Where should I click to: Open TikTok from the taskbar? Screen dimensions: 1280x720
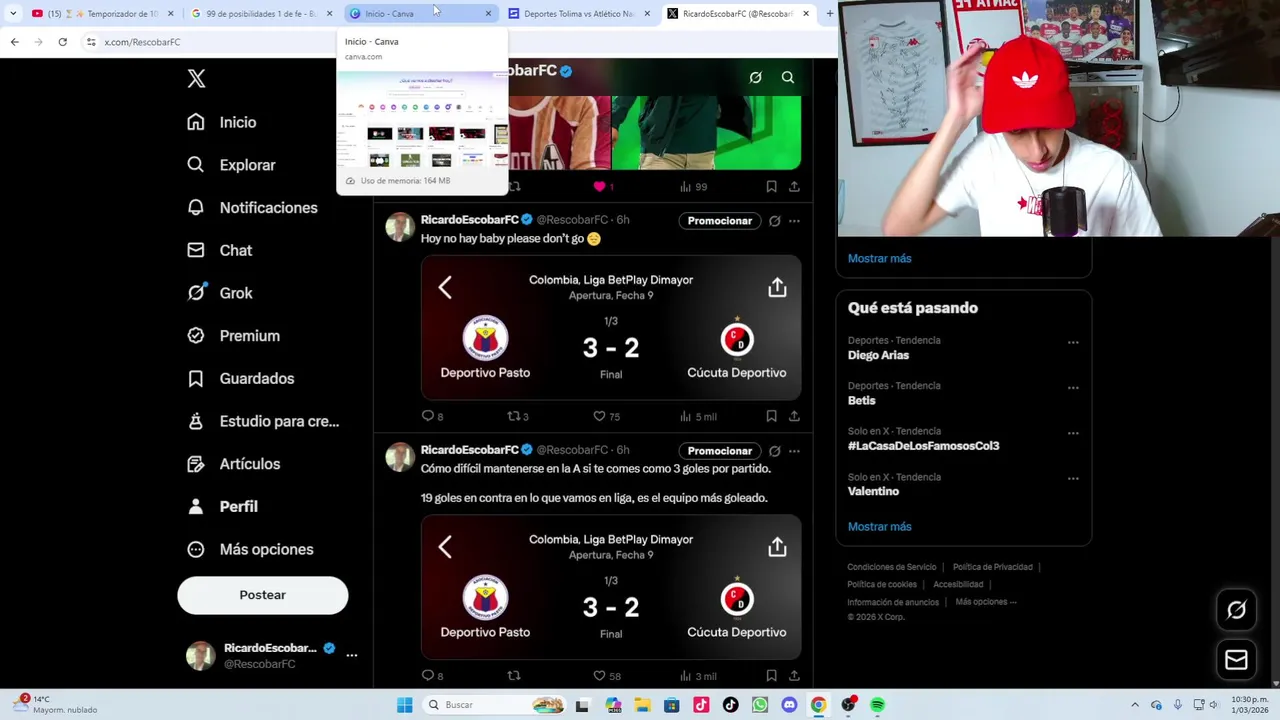click(730, 705)
